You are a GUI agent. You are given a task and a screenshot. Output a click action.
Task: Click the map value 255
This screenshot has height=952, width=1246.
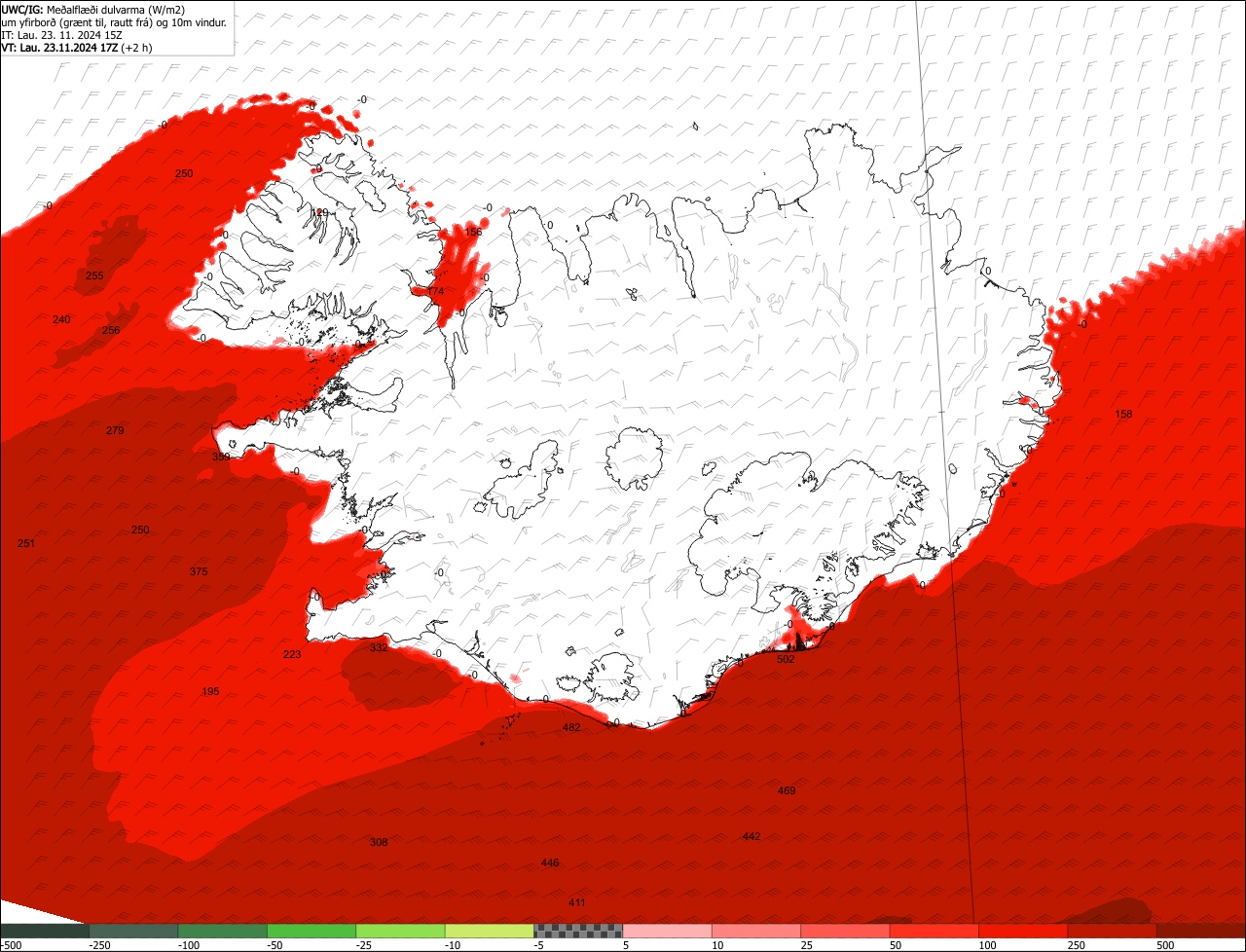click(94, 275)
